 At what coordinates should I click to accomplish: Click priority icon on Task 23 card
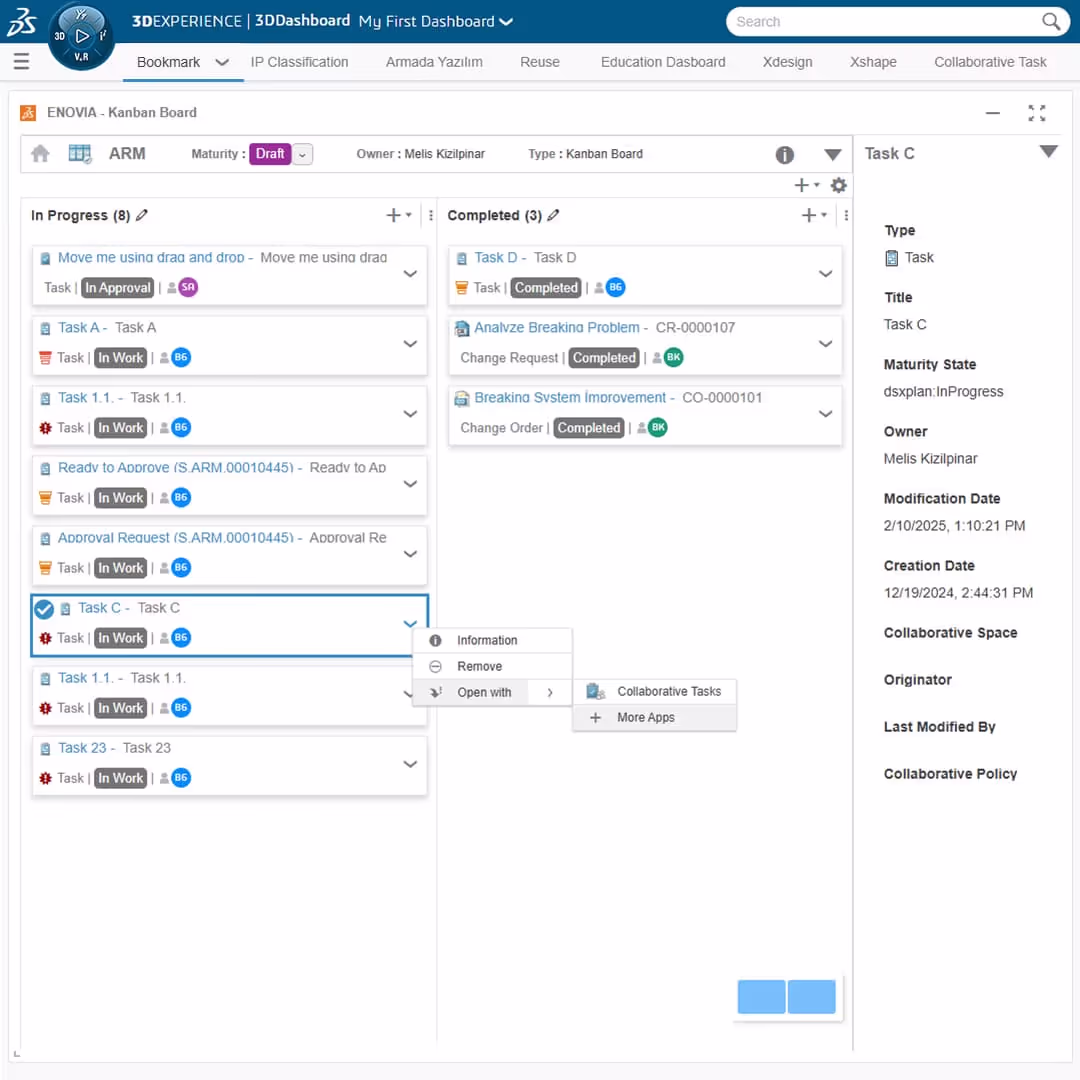45,778
